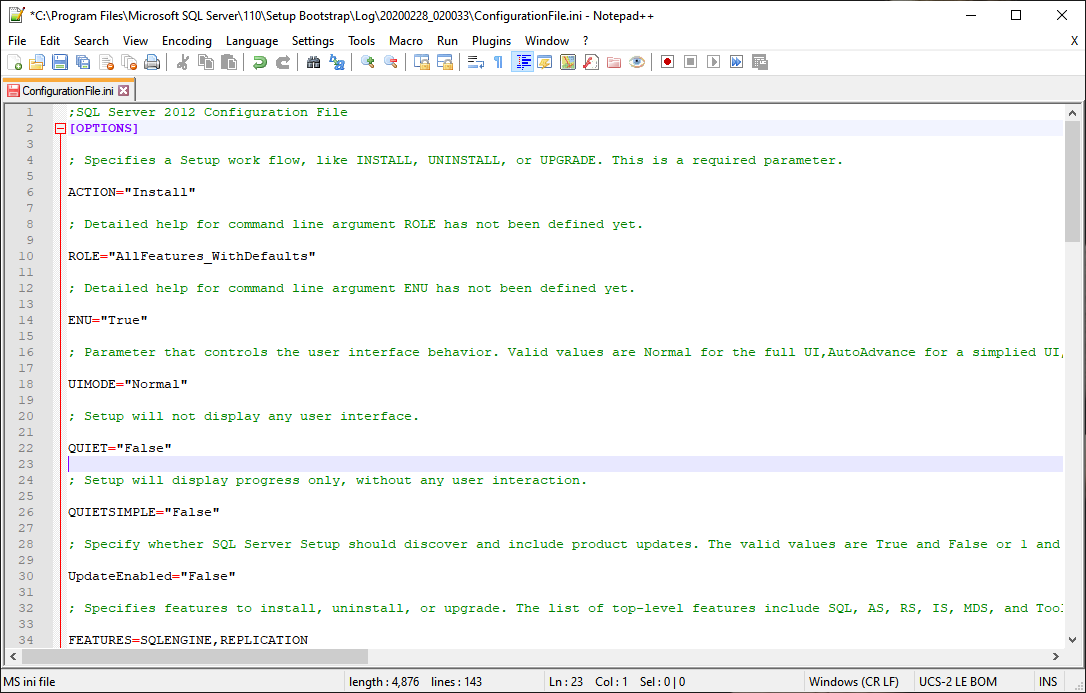Open Find with the binoculars icon
This screenshot has height=693, width=1086.
pos(314,62)
